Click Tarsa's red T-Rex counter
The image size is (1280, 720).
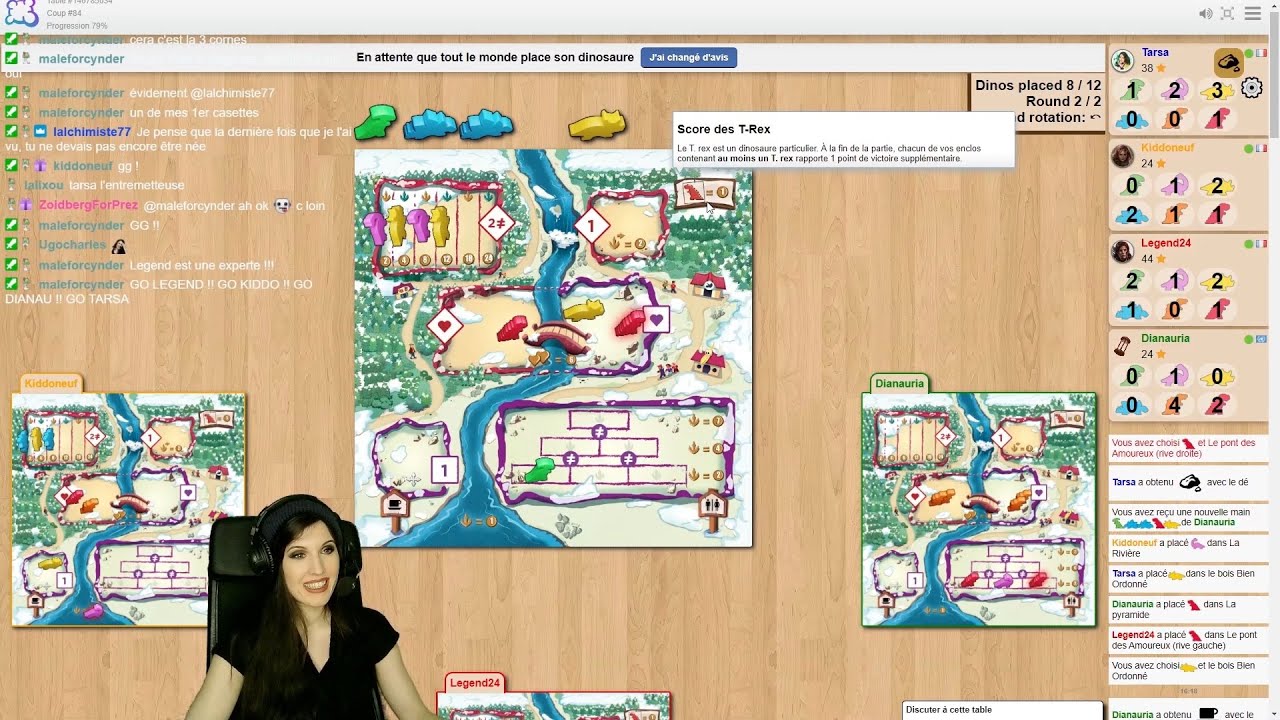pos(1217,120)
